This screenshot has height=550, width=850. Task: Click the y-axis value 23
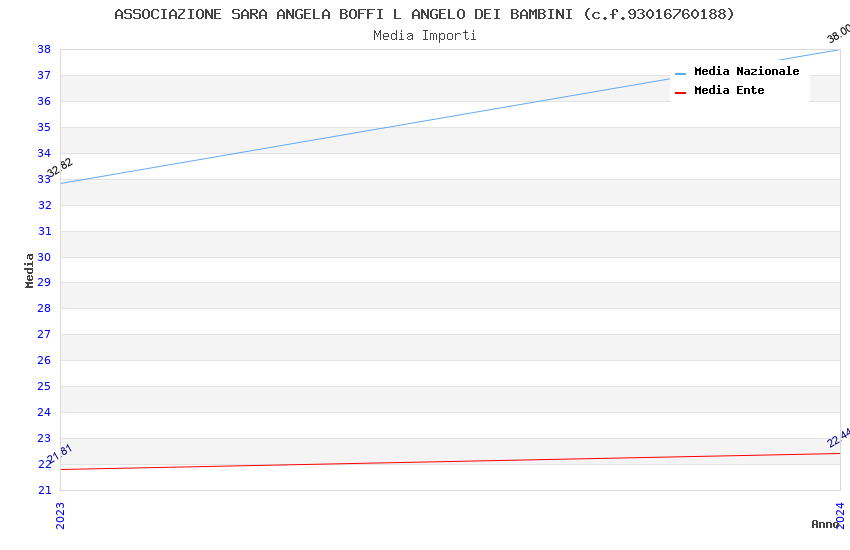pyautogui.click(x=44, y=438)
